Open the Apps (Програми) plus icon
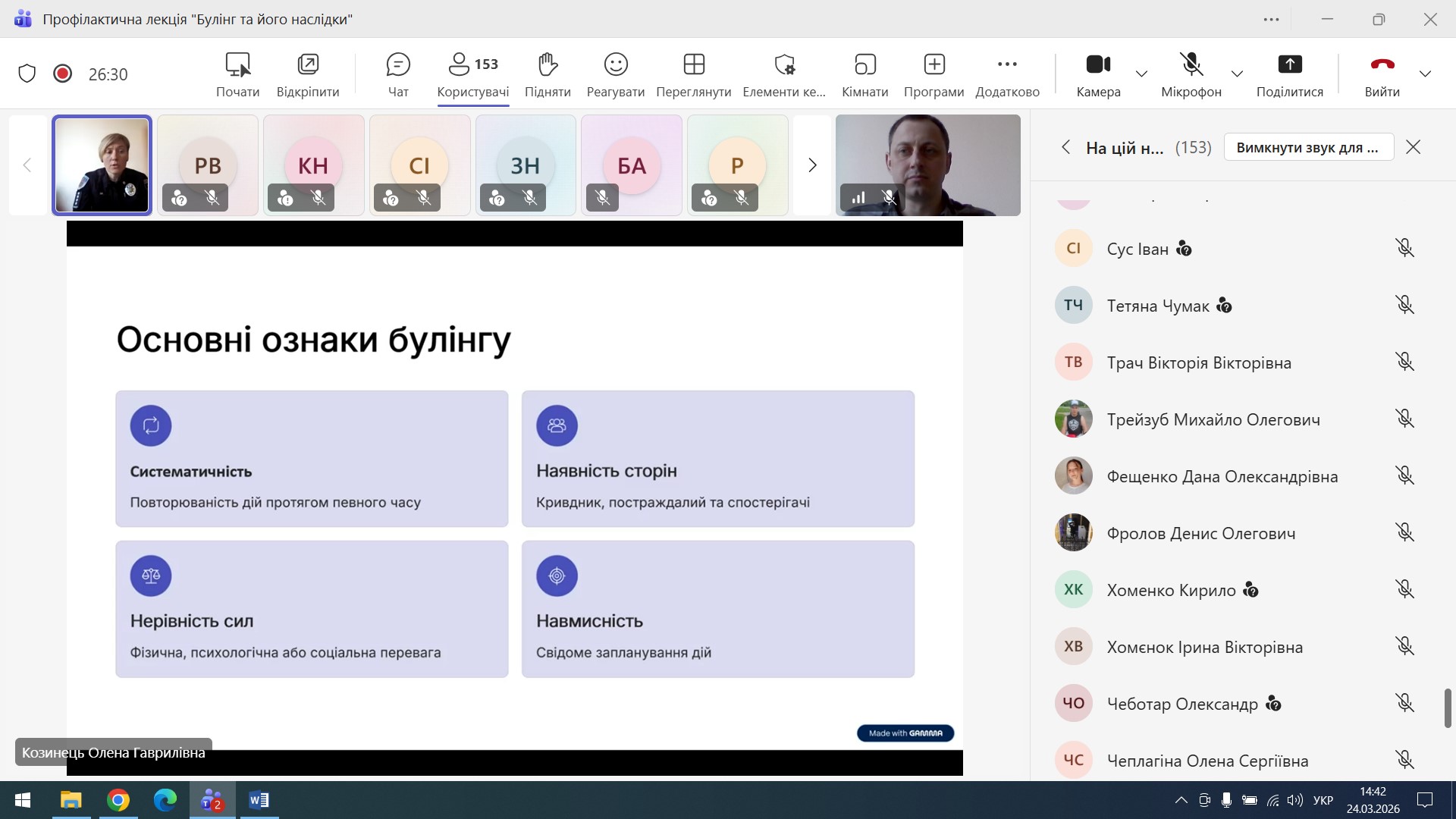This screenshot has width=1456, height=819. tap(934, 65)
